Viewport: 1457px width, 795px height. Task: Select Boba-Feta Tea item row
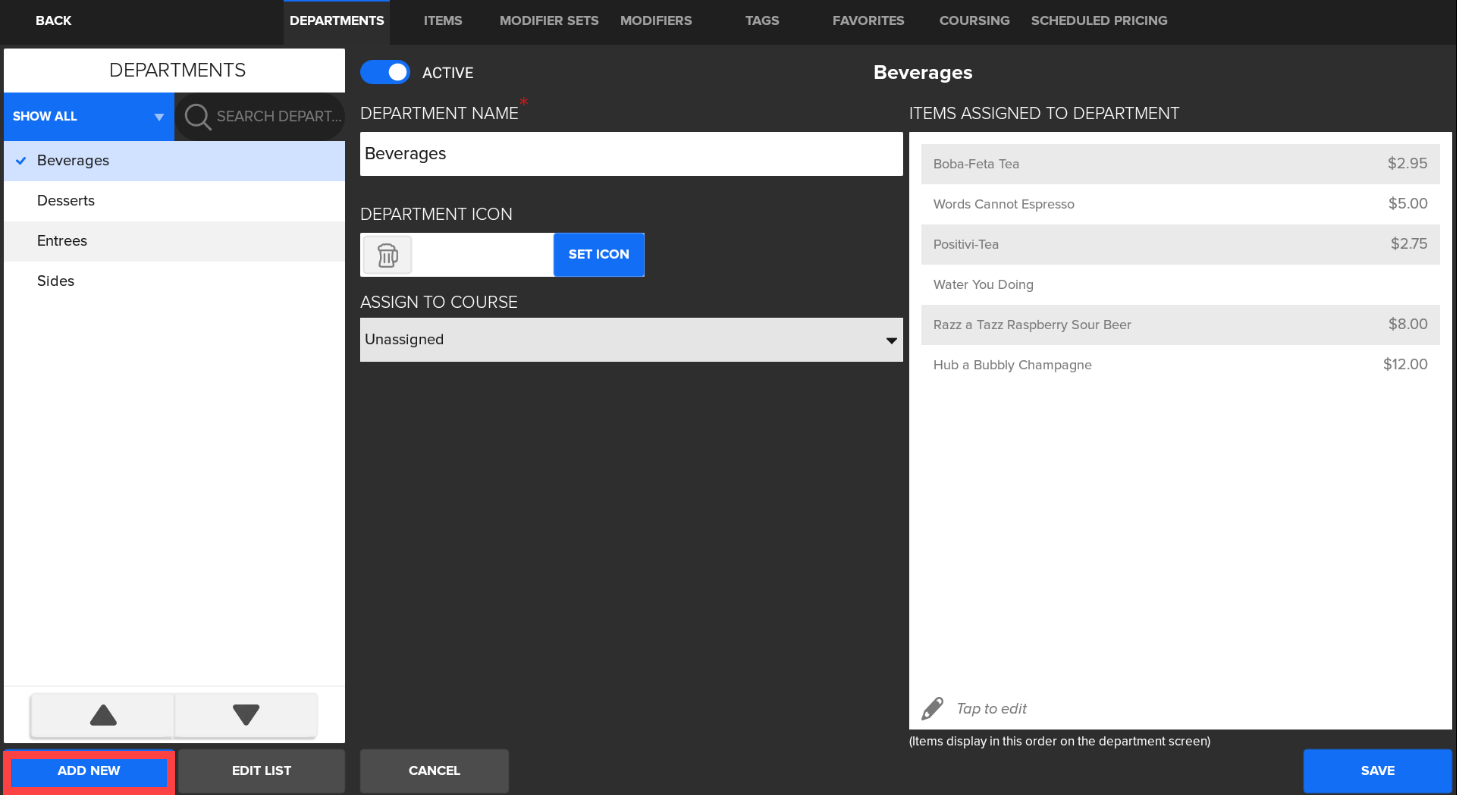point(1180,164)
